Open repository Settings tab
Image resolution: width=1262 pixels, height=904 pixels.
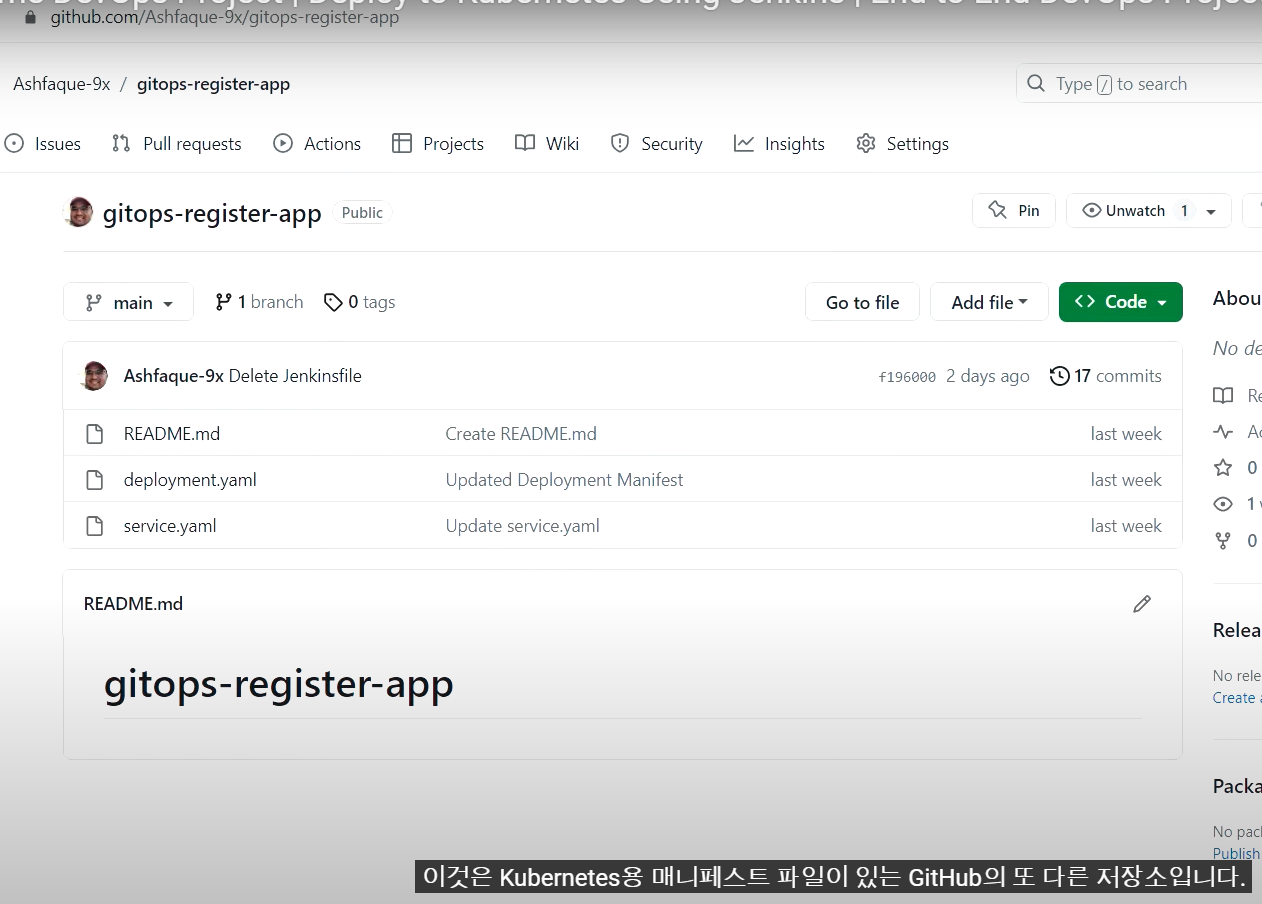click(902, 144)
